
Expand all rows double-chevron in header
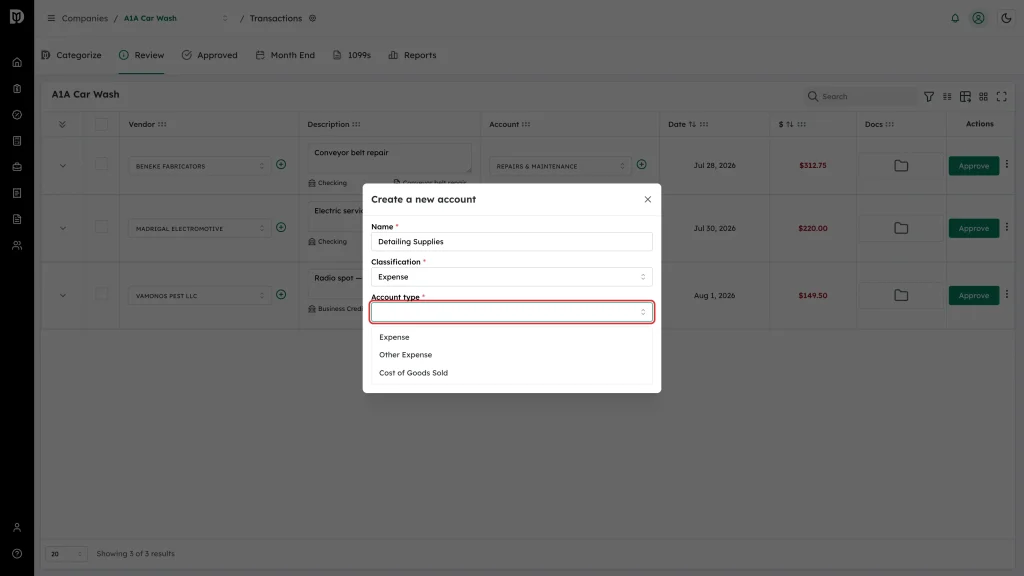(x=62, y=124)
